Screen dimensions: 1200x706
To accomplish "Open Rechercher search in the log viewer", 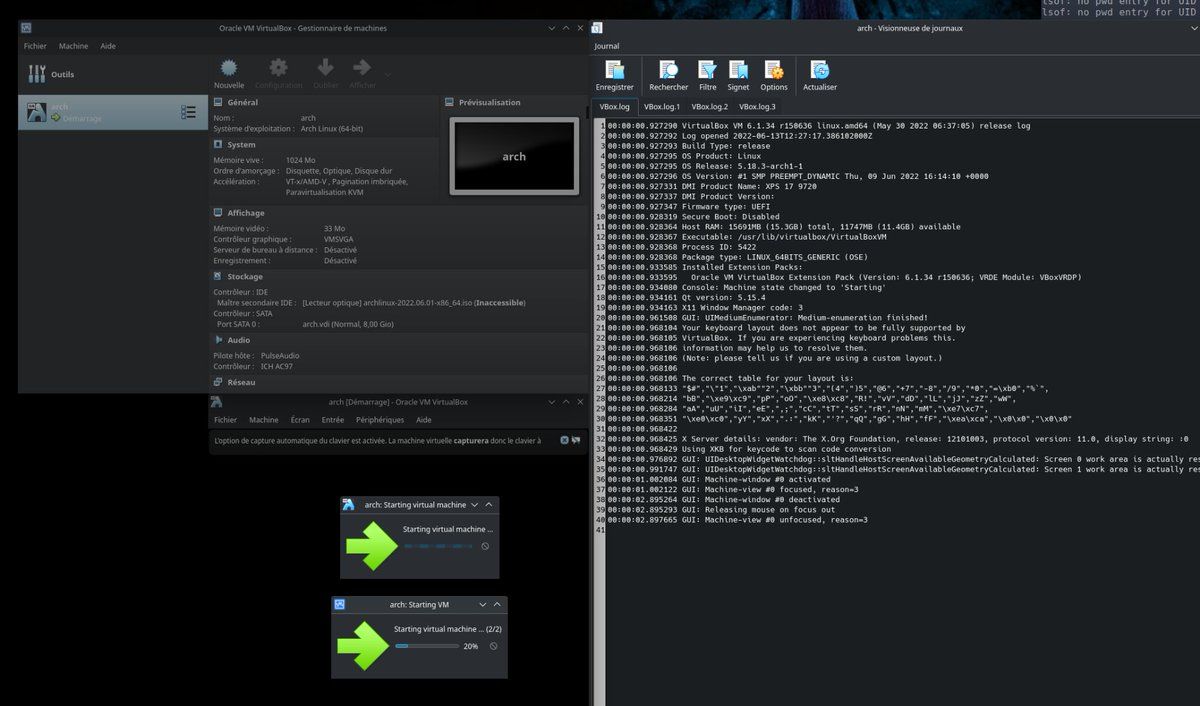I will pos(668,71).
